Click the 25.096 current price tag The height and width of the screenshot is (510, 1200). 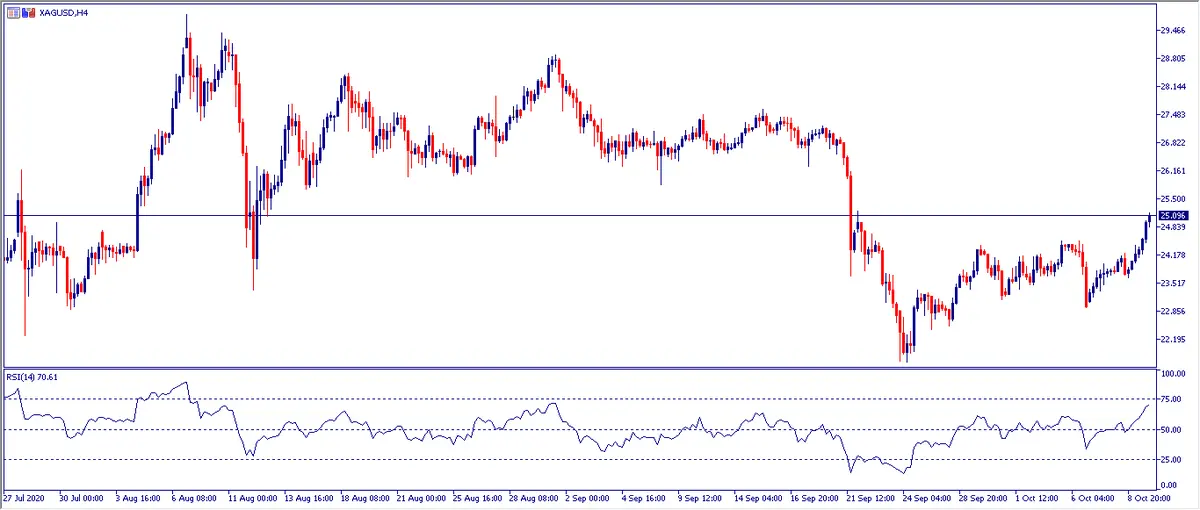[1172, 216]
